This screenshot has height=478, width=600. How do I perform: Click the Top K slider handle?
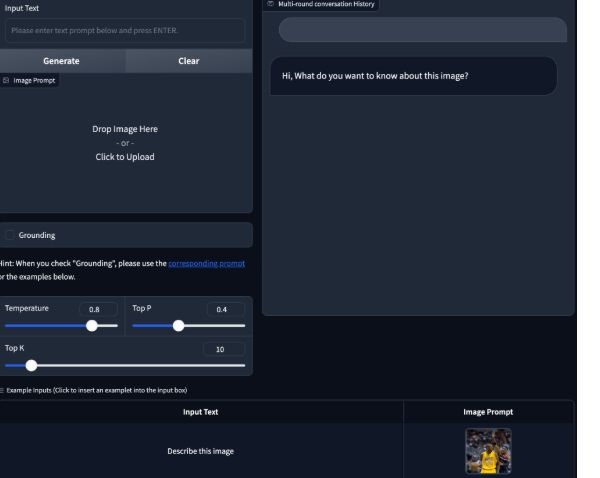click(30, 365)
